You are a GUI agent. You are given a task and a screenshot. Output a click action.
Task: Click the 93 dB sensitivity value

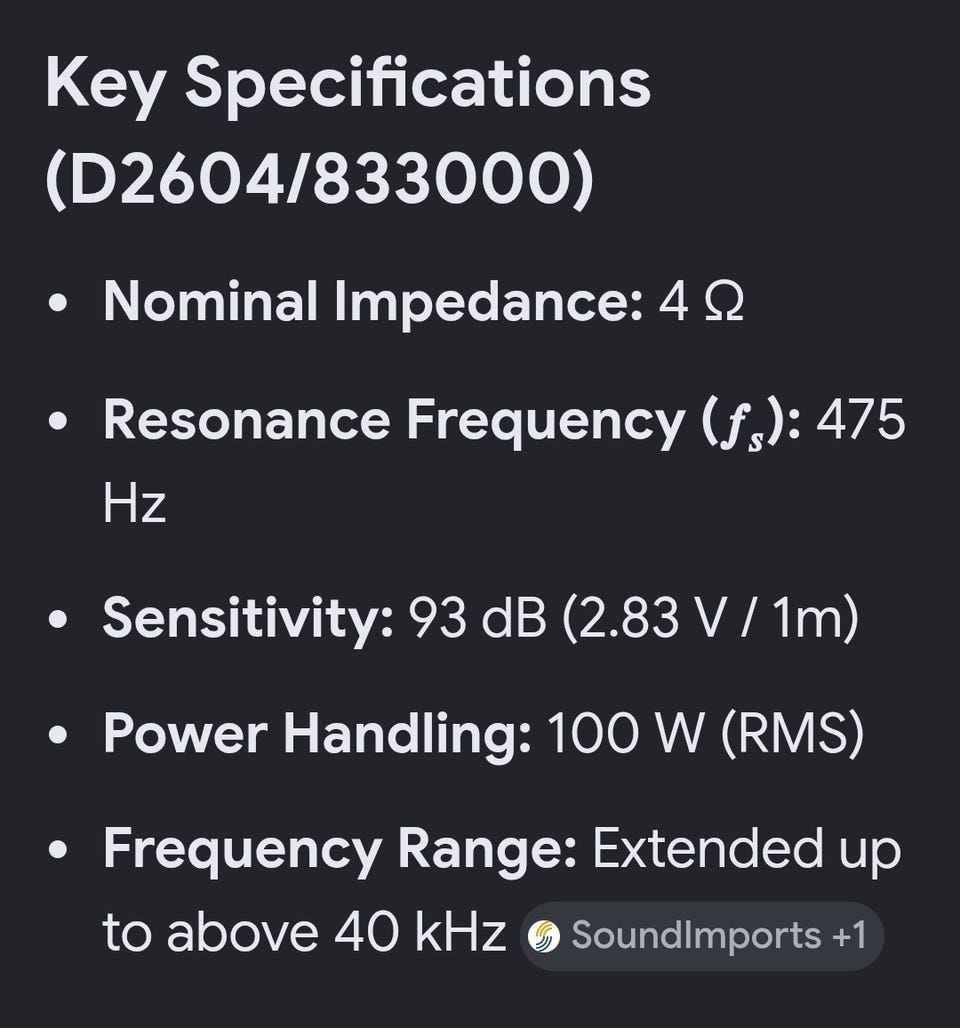click(x=477, y=618)
